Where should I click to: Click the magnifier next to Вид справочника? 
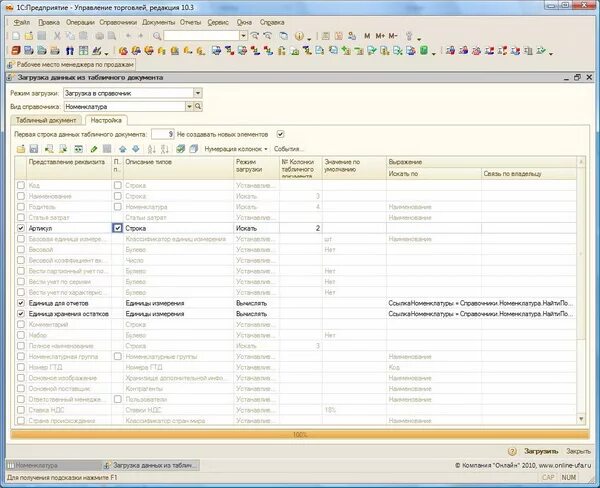[x=198, y=106]
